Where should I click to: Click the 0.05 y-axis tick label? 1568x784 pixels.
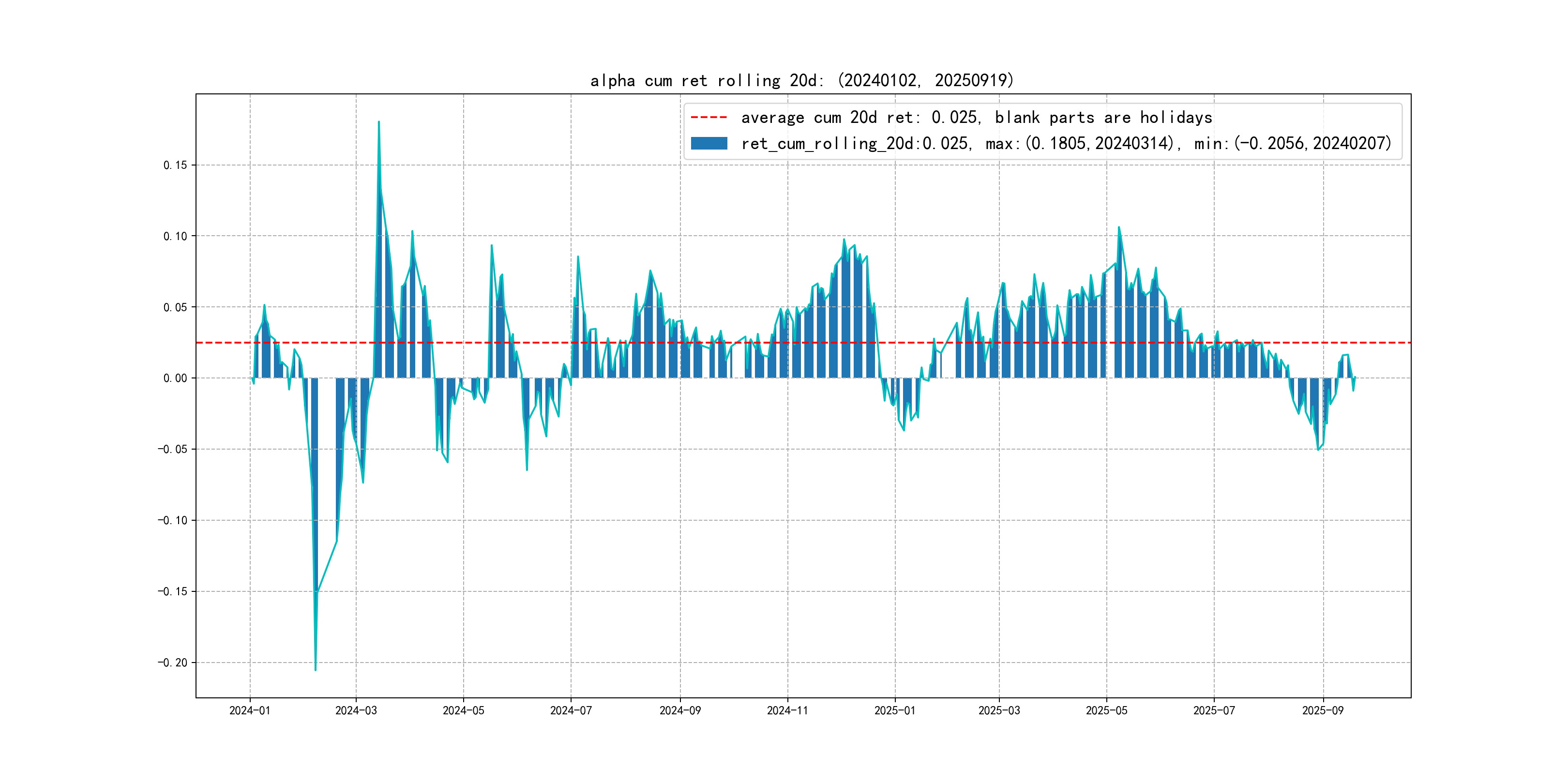(x=175, y=307)
